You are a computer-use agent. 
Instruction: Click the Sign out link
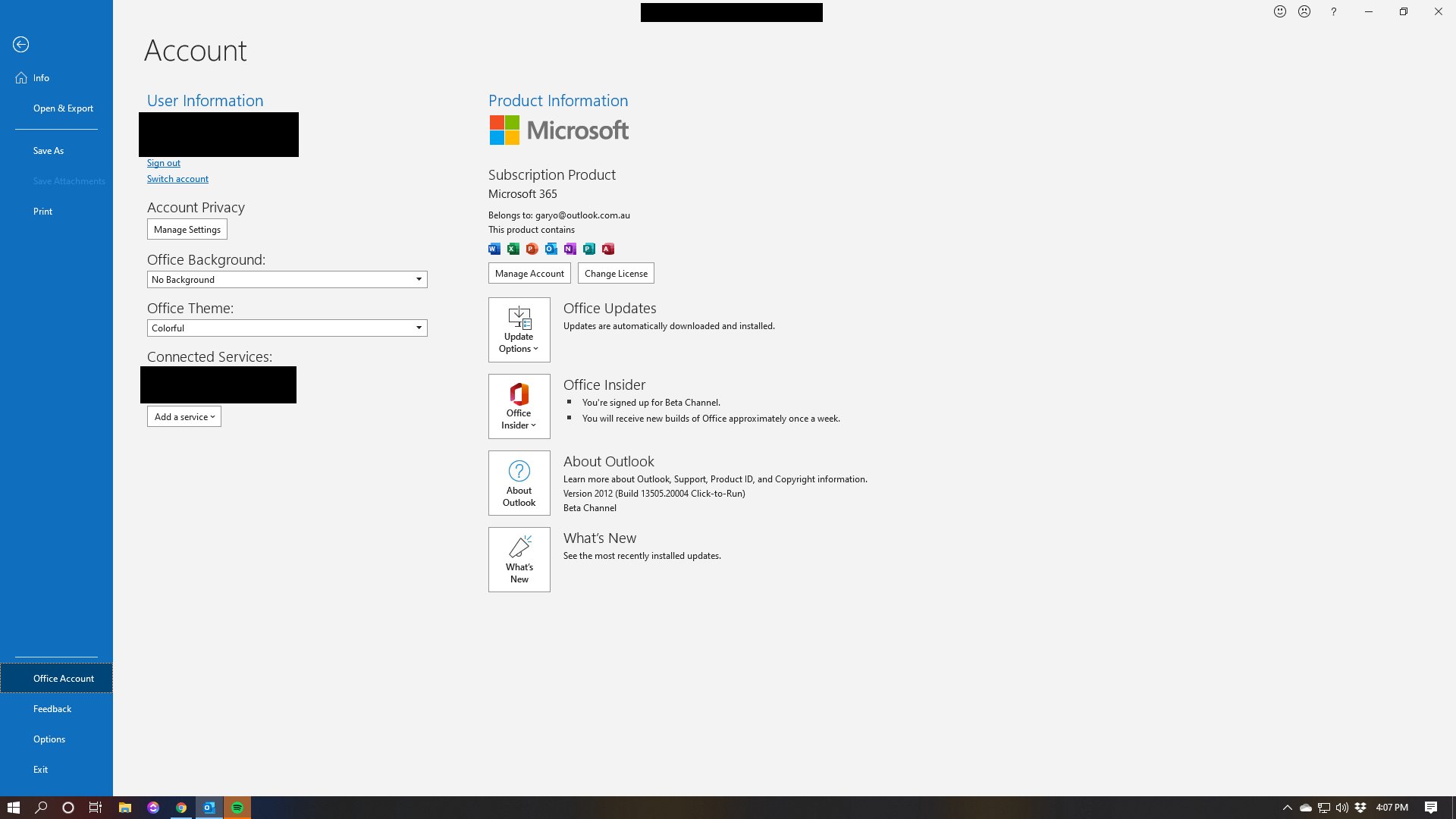point(164,163)
